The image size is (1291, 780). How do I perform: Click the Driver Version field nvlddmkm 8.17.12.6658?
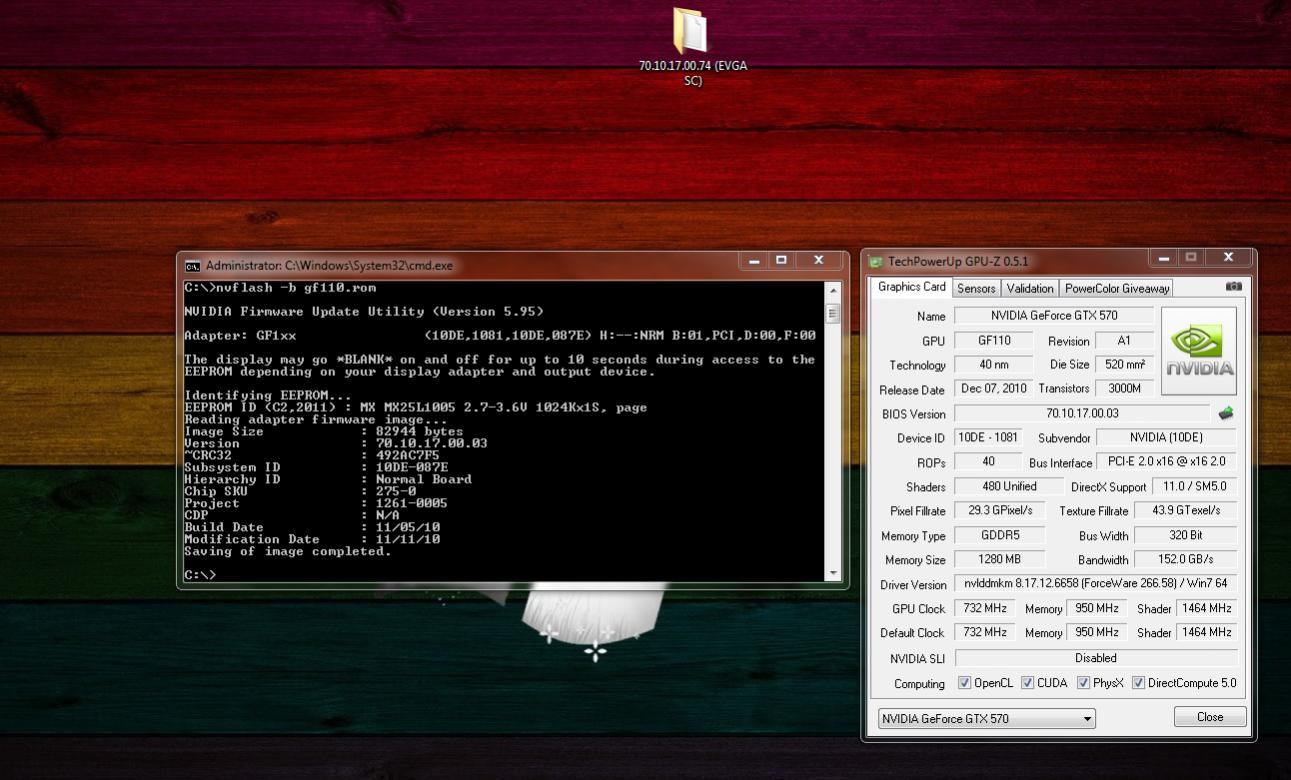[x=1096, y=584]
